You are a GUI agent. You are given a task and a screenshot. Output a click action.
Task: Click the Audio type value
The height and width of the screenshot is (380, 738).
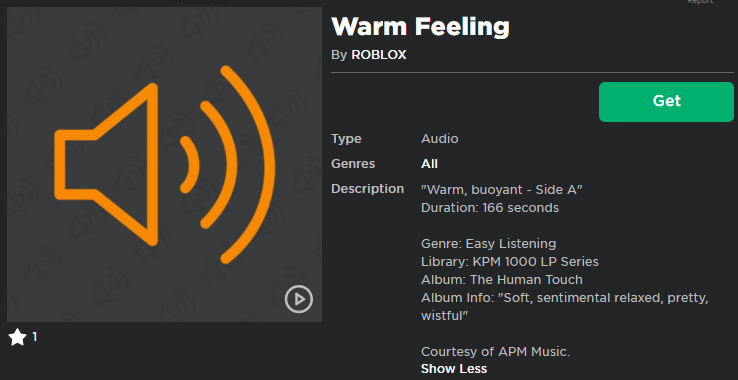[440, 139]
